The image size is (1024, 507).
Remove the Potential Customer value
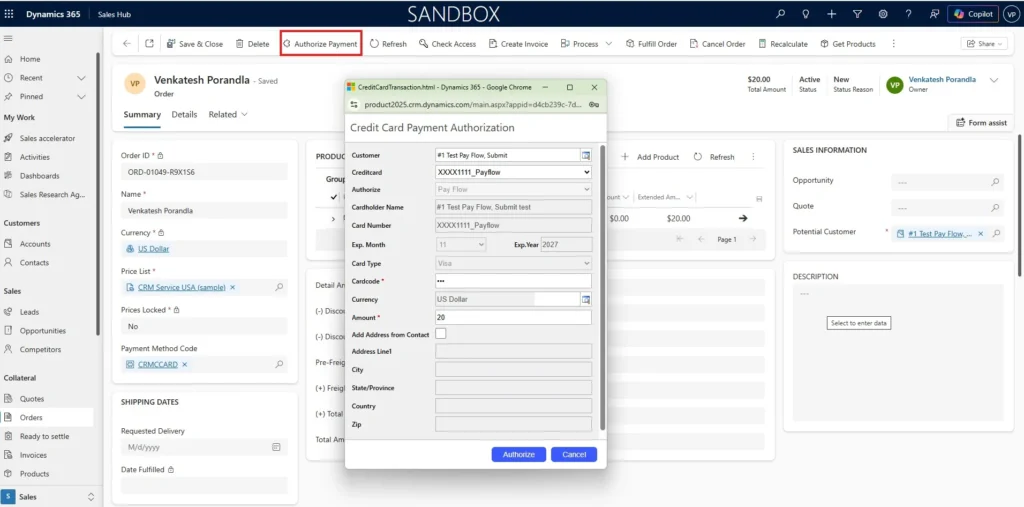click(980, 234)
